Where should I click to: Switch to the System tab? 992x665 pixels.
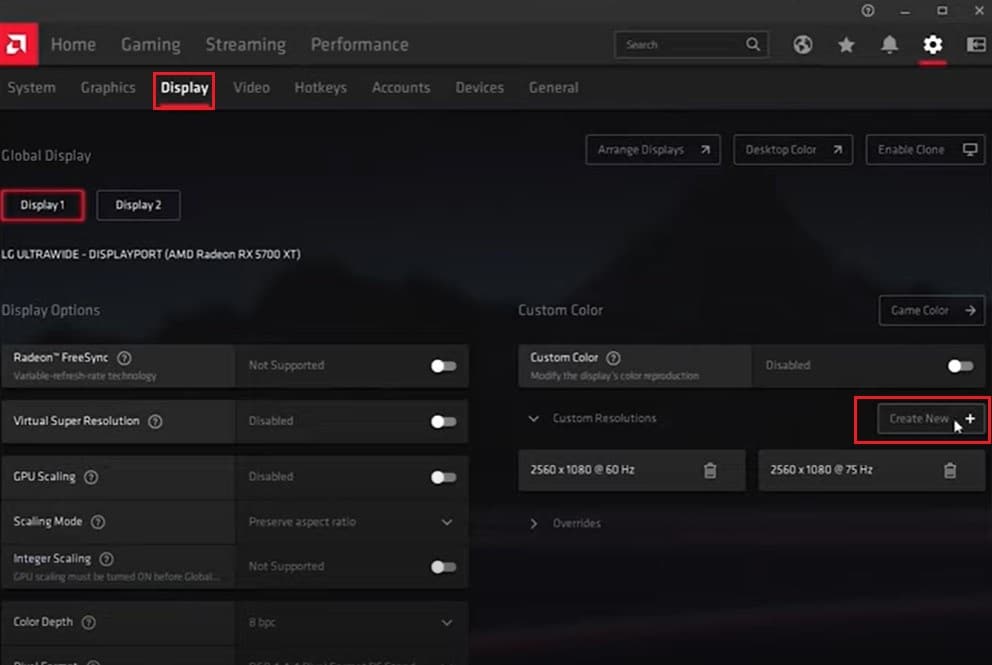pyautogui.click(x=32, y=88)
